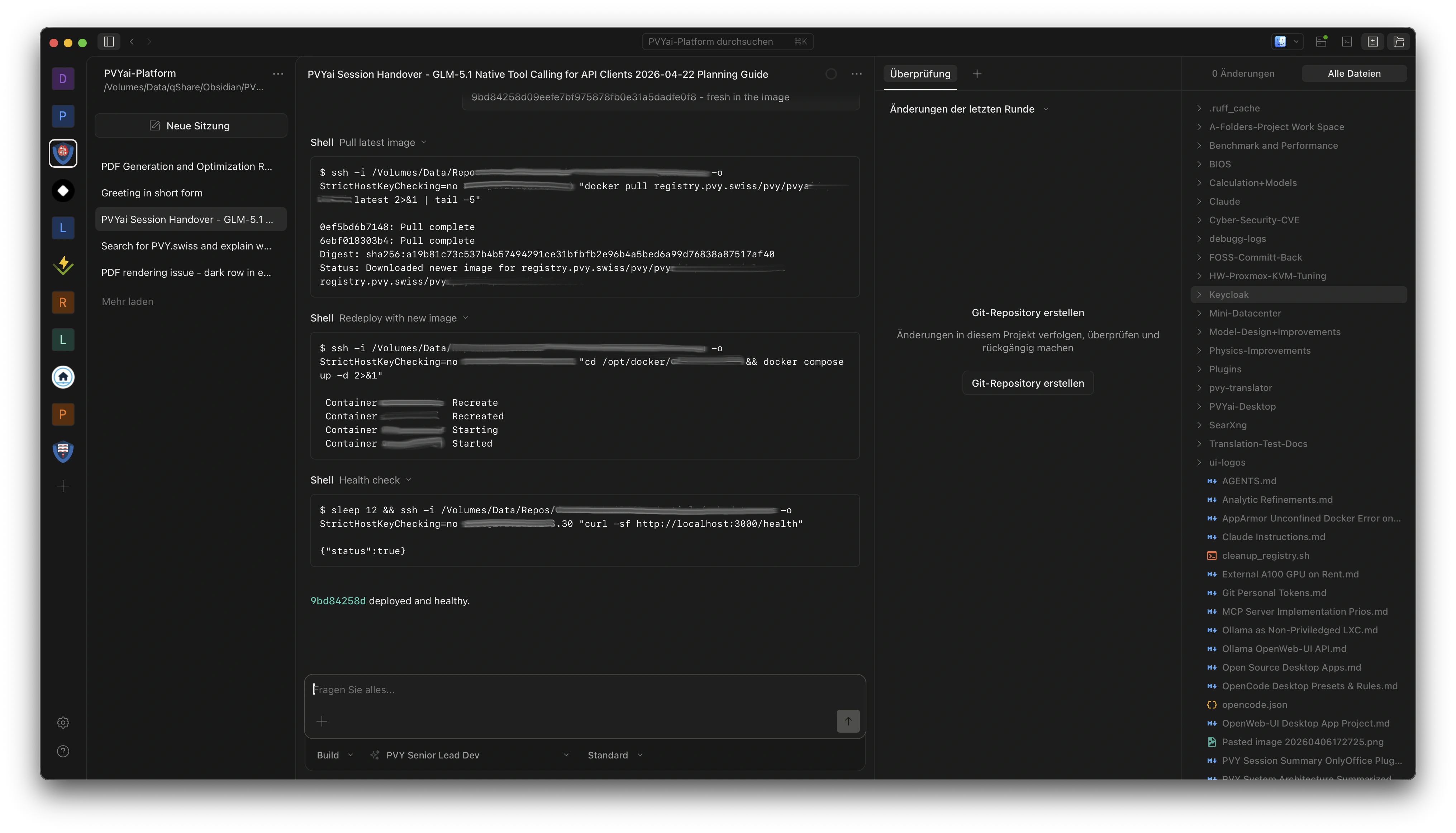This screenshot has height=833, width=1456.
Task: Switch to 0 Änderungen tab
Action: pos(1243,73)
